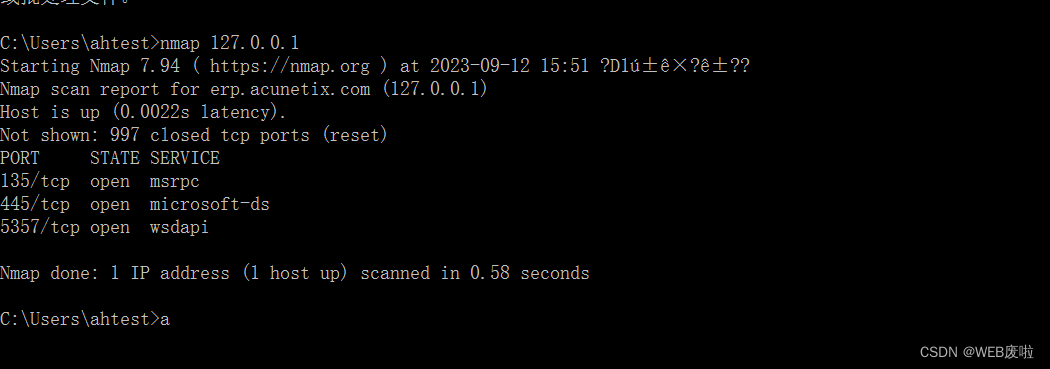
Task: Click the SERVICE column header
Action: [x=185, y=158]
